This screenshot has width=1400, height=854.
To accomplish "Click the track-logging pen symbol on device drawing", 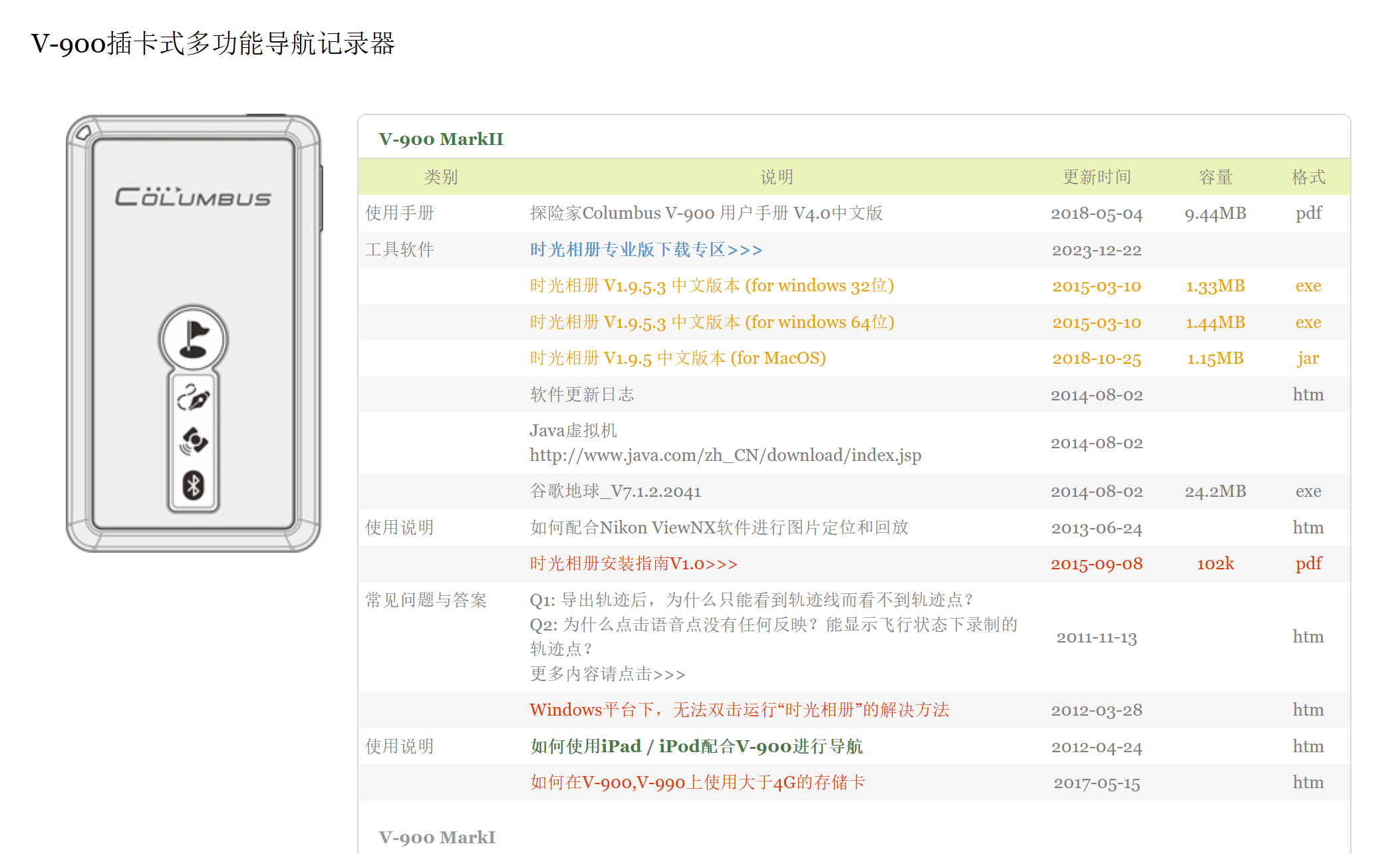I will click(194, 398).
